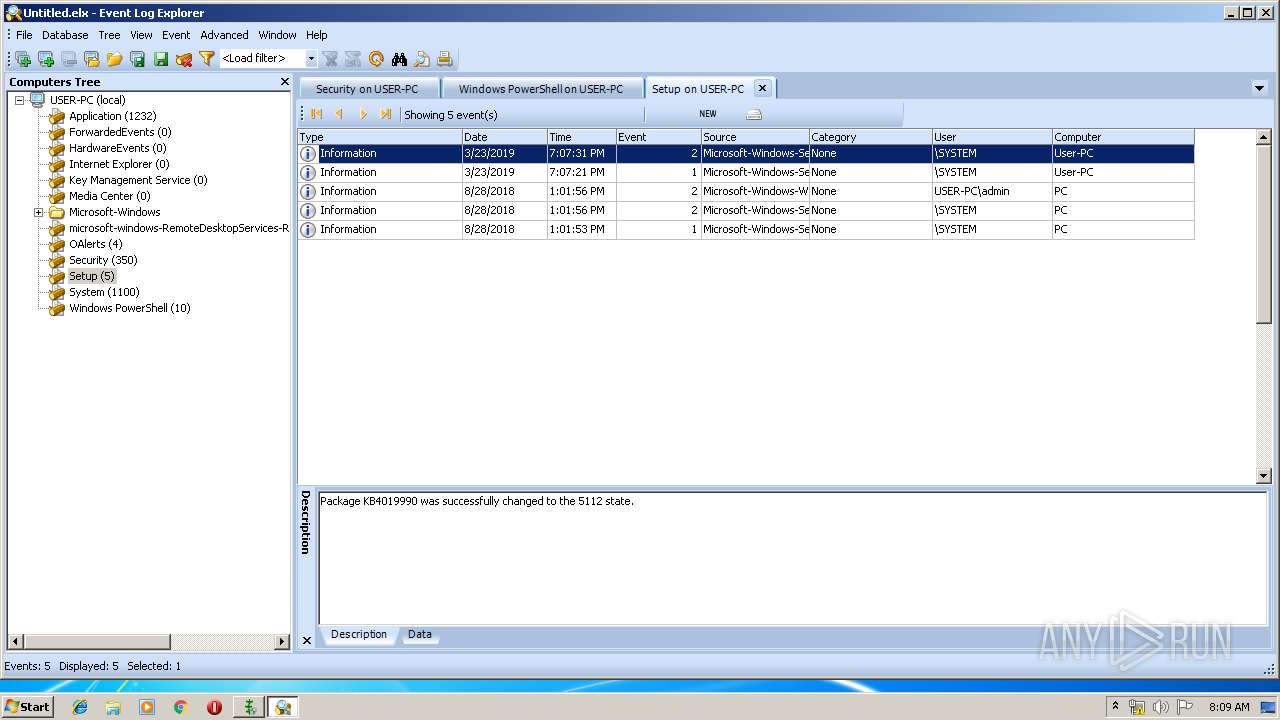Image resolution: width=1280 pixels, height=720 pixels.
Task: Open the Windows Start menu
Action: (27, 706)
